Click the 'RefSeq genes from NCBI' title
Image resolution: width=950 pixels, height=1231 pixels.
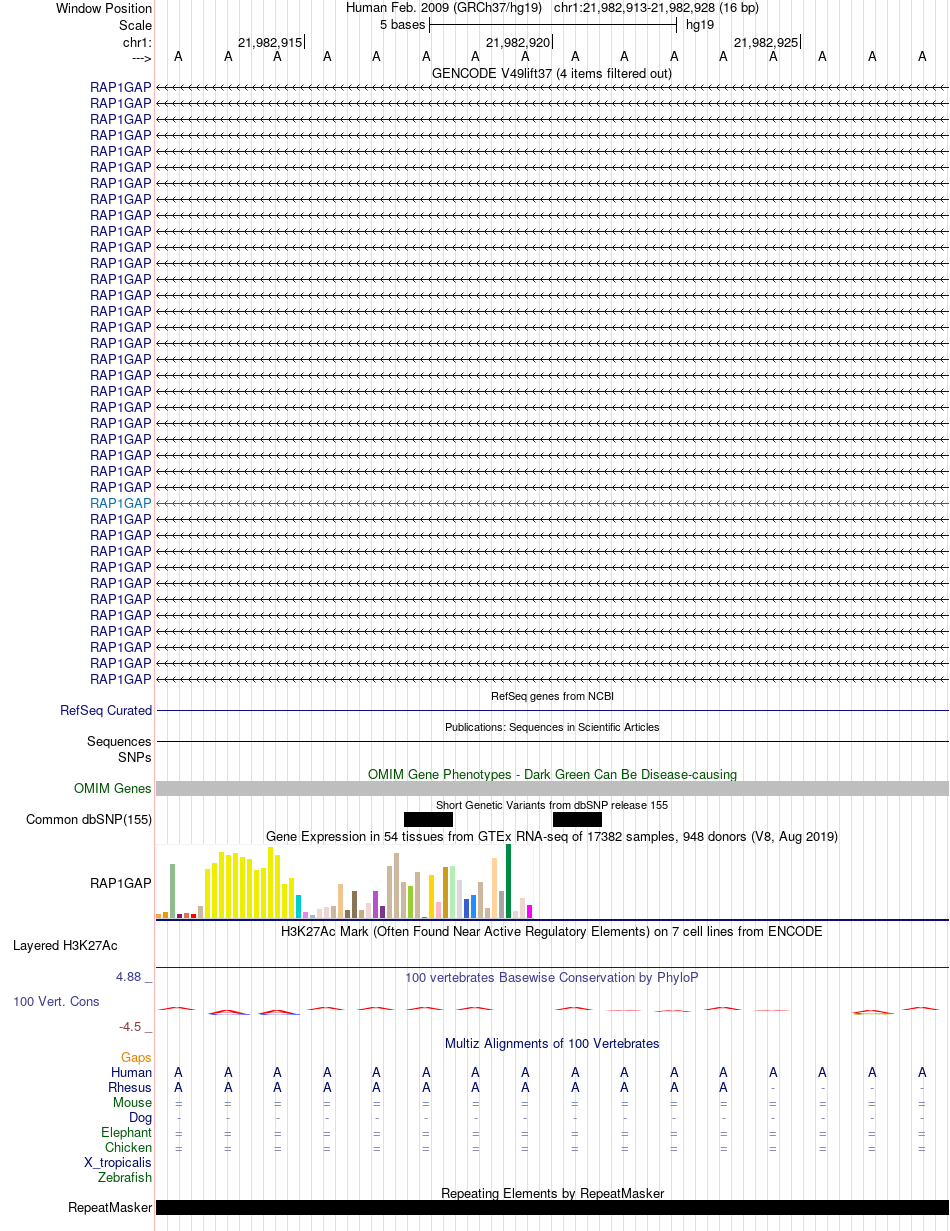tap(552, 696)
